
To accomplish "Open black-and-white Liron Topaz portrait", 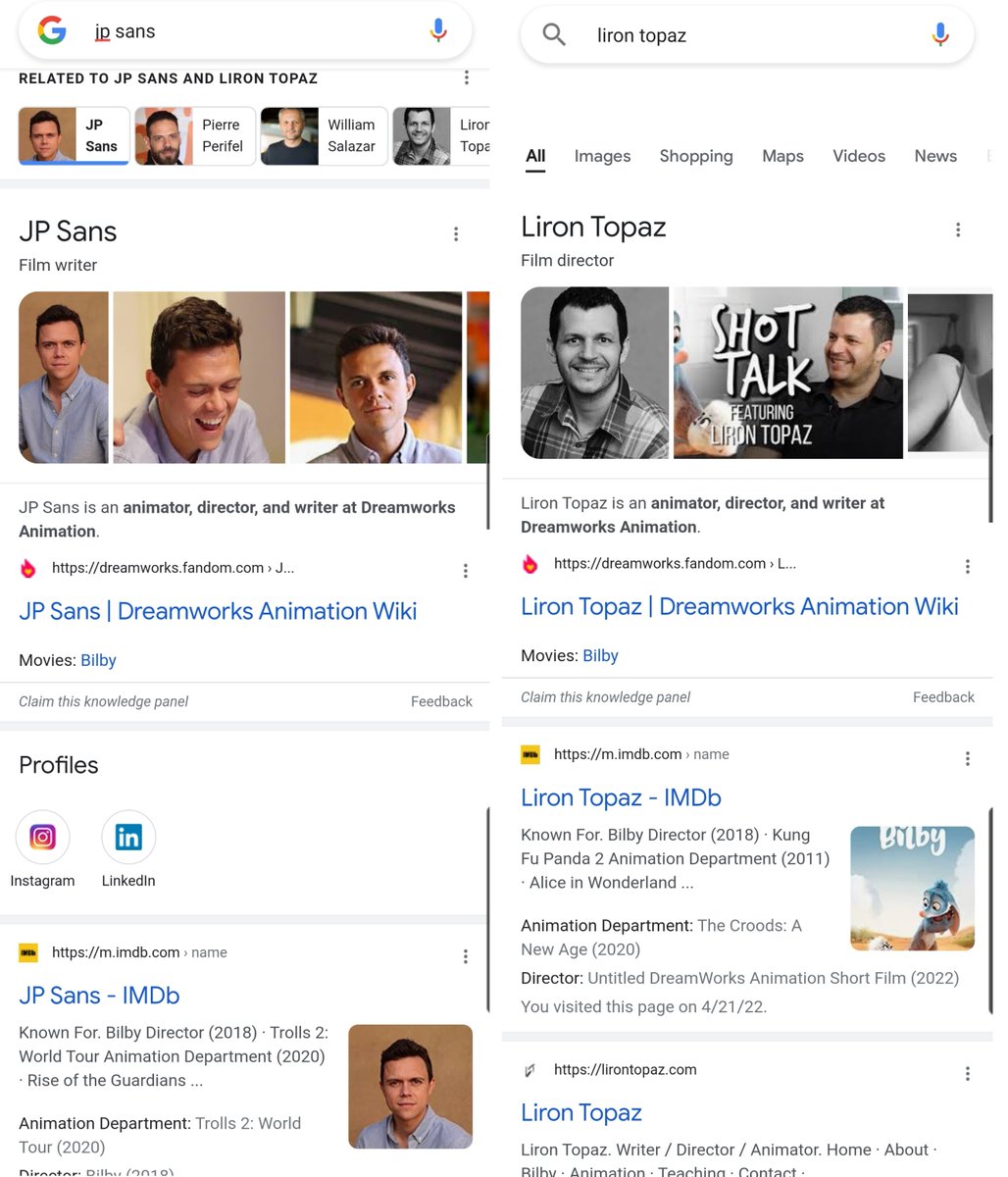I will [x=594, y=373].
